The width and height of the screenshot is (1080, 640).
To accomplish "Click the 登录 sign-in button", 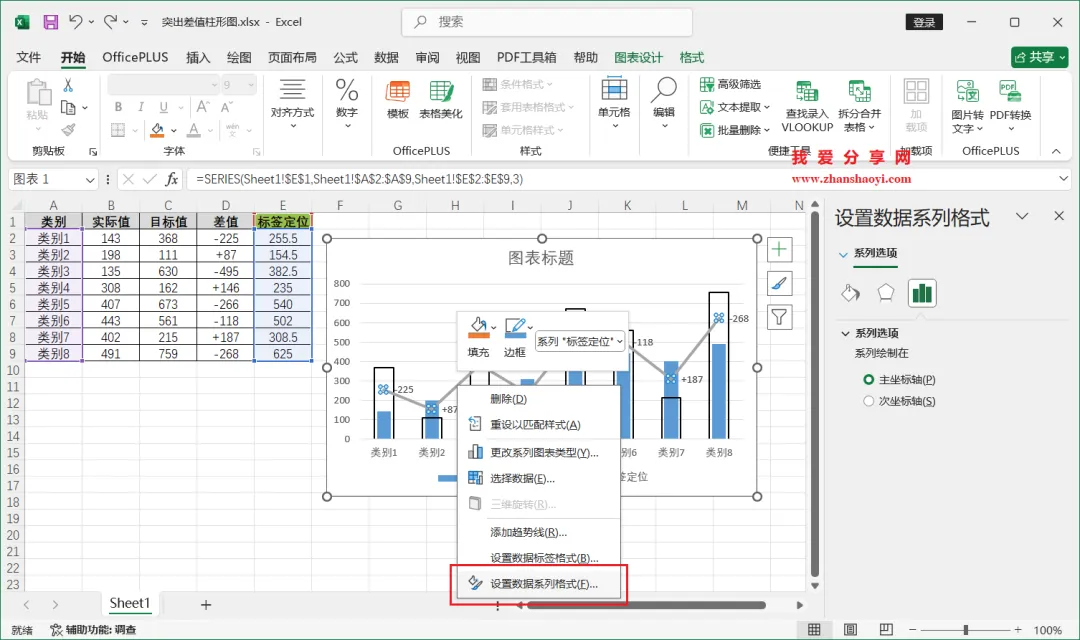I will [x=924, y=22].
